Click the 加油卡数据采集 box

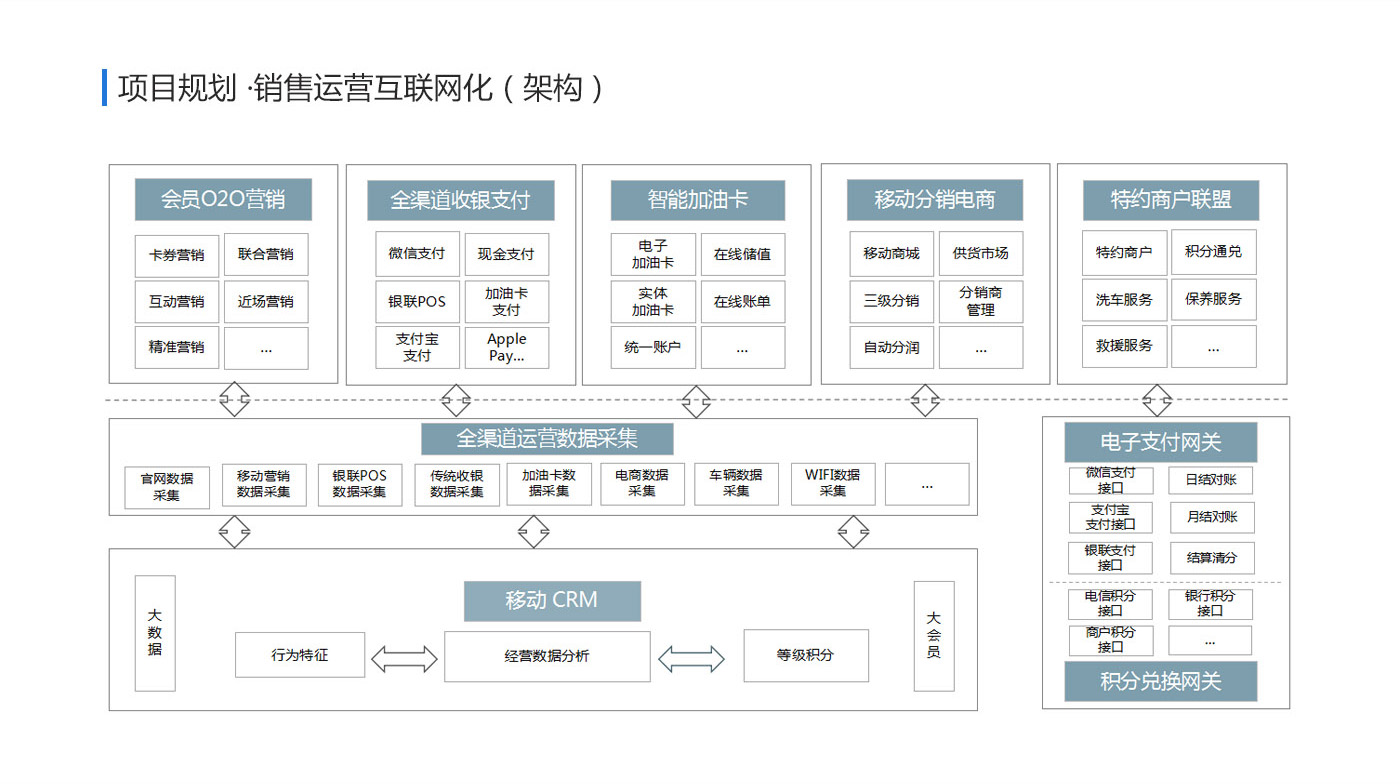pyautogui.click(x=549, y=484)
